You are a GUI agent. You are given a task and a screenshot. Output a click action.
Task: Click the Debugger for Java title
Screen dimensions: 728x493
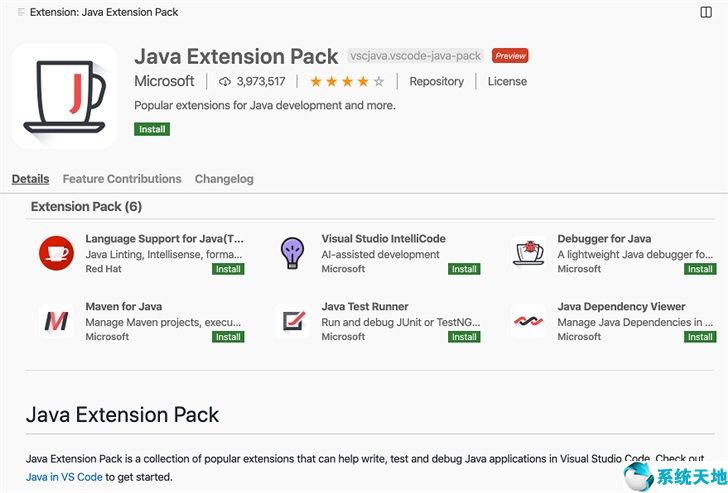604,239
